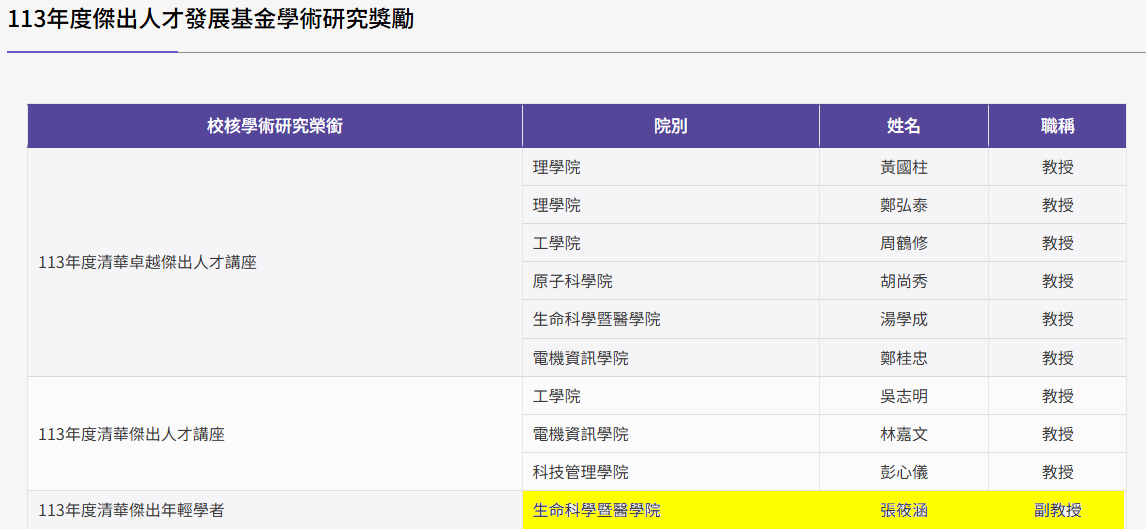Select 林嘉文 in the table
1146x529 pixels.
[x=903, y=434]
